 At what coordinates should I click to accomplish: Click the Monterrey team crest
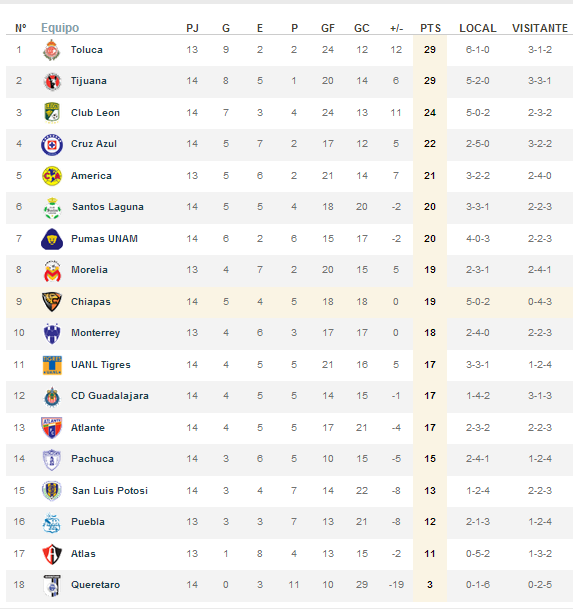[52, 333]
